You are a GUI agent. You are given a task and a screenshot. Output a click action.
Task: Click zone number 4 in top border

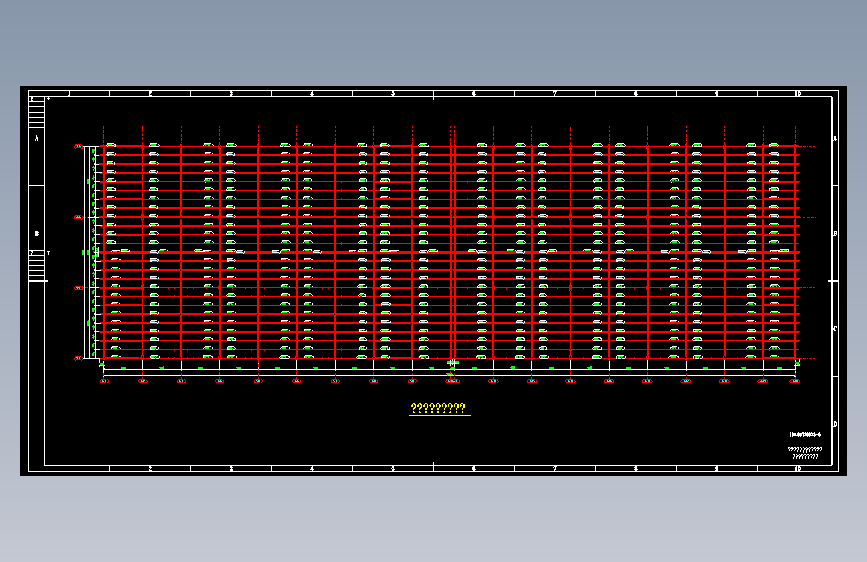coord(312,93)
